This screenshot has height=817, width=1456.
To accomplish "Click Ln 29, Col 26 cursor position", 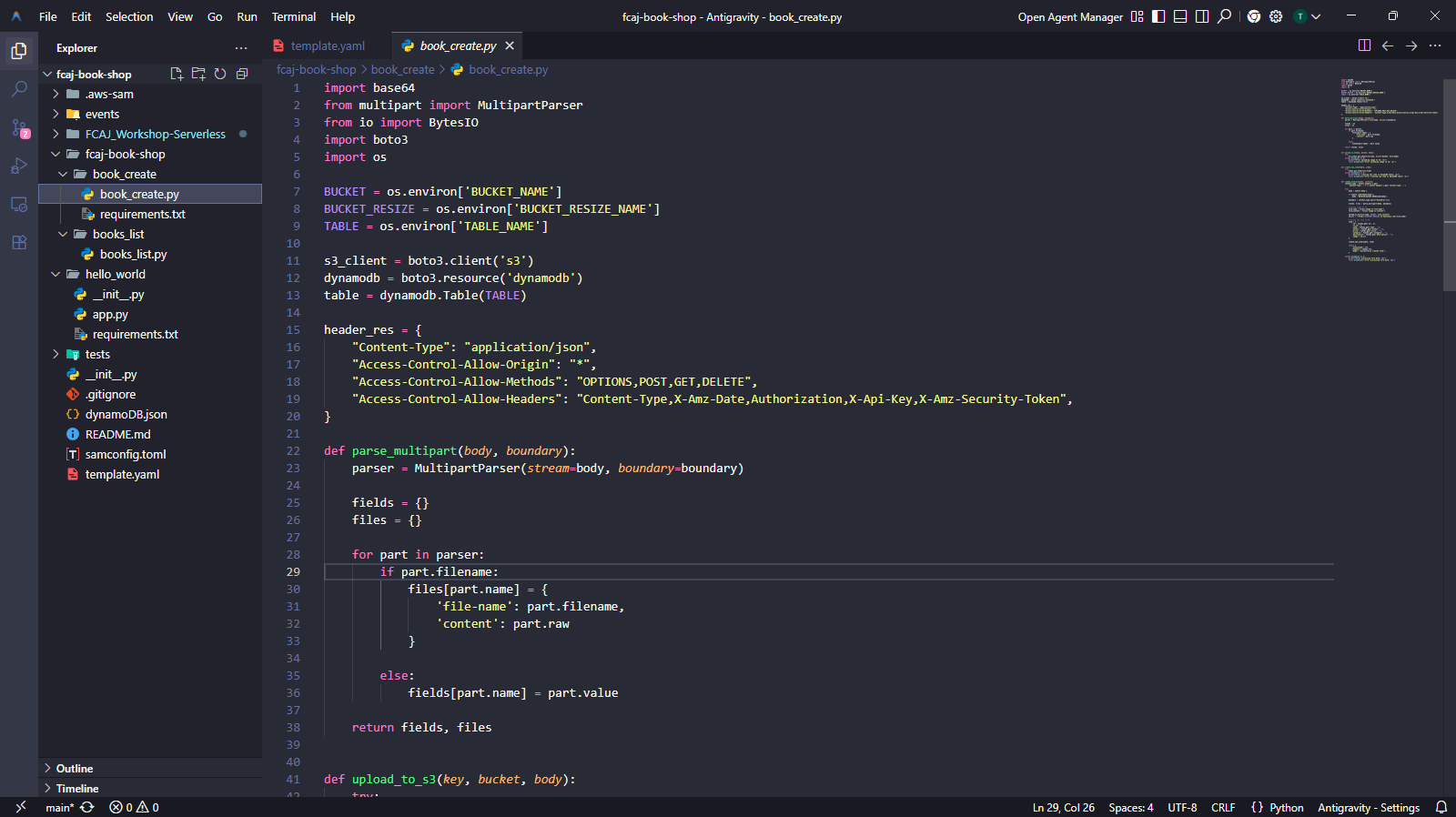I will click(x=1063, y=807).
